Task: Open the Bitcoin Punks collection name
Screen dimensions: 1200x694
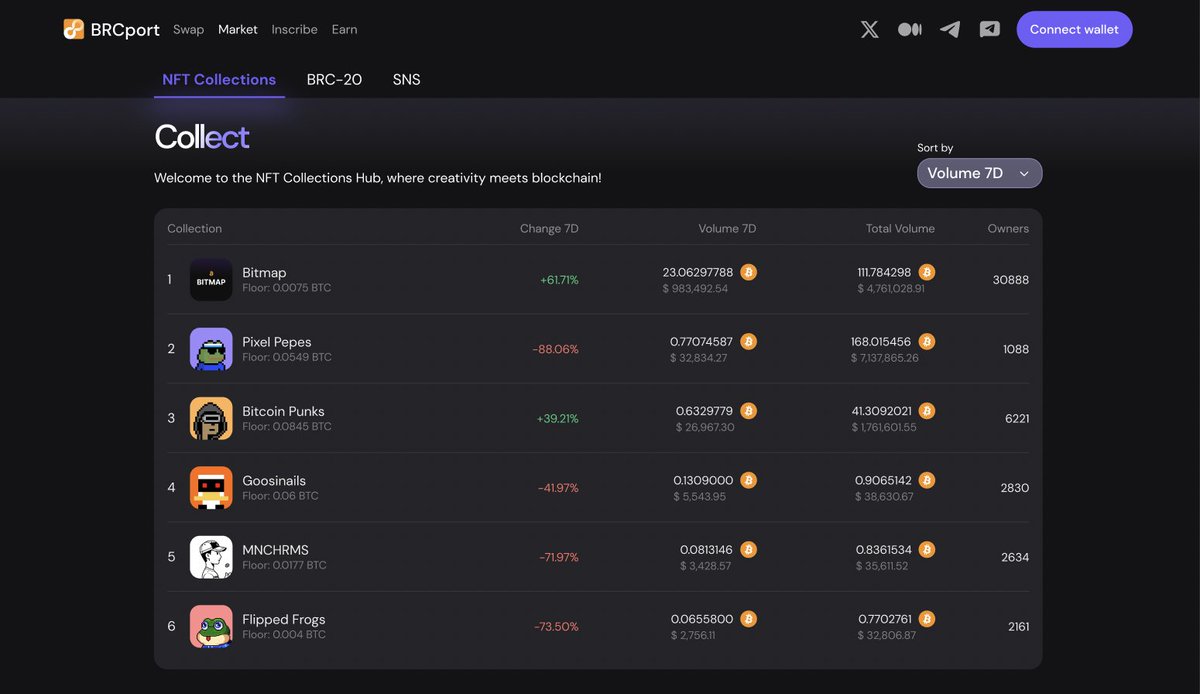Action: pyautogui.click(x=283, y=410)
